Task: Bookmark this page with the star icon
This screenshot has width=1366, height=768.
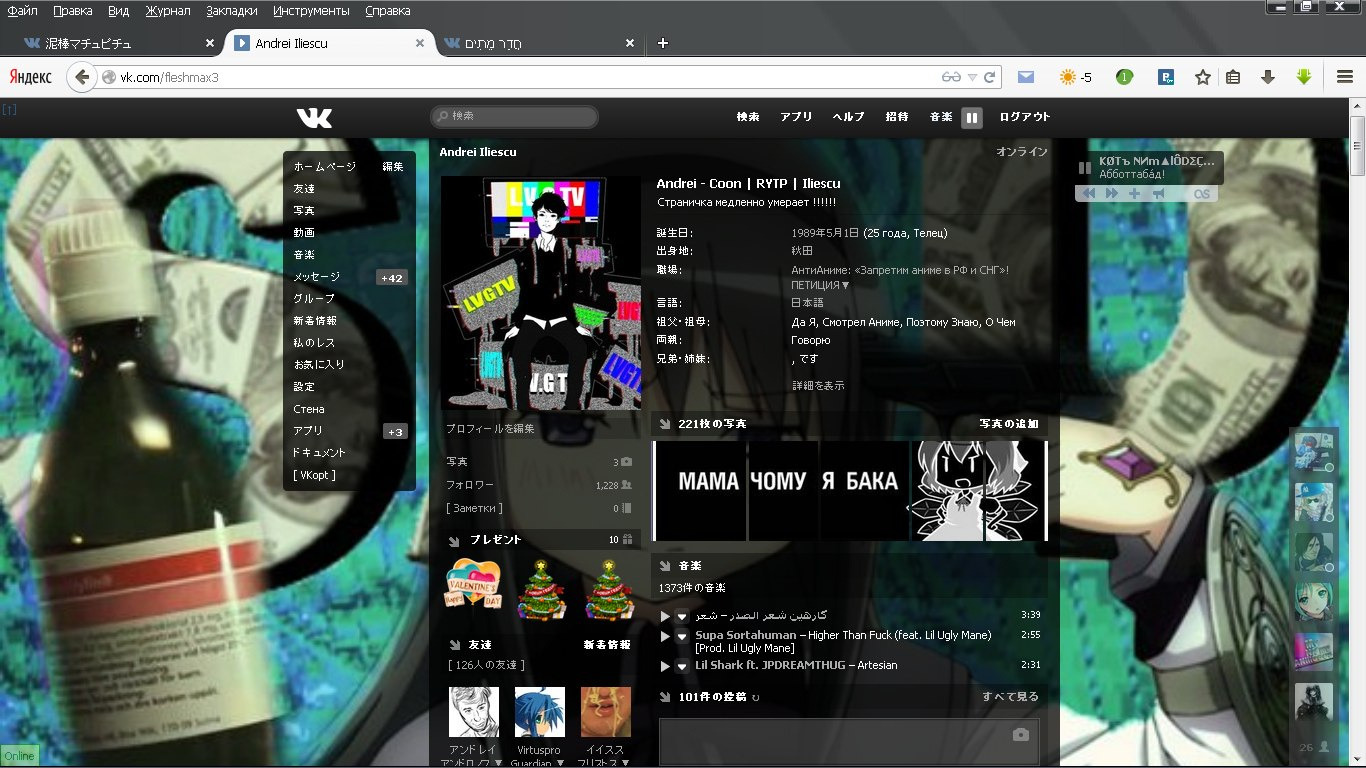Action: click(x=1202, y=77)
